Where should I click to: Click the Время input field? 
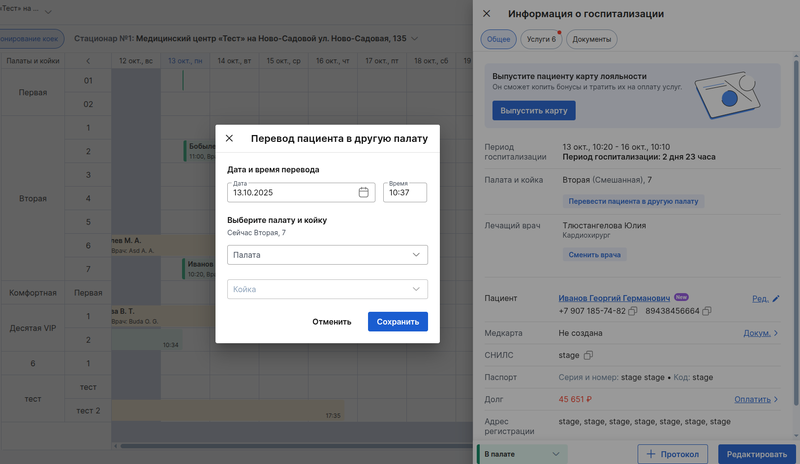tap(405, 193)
